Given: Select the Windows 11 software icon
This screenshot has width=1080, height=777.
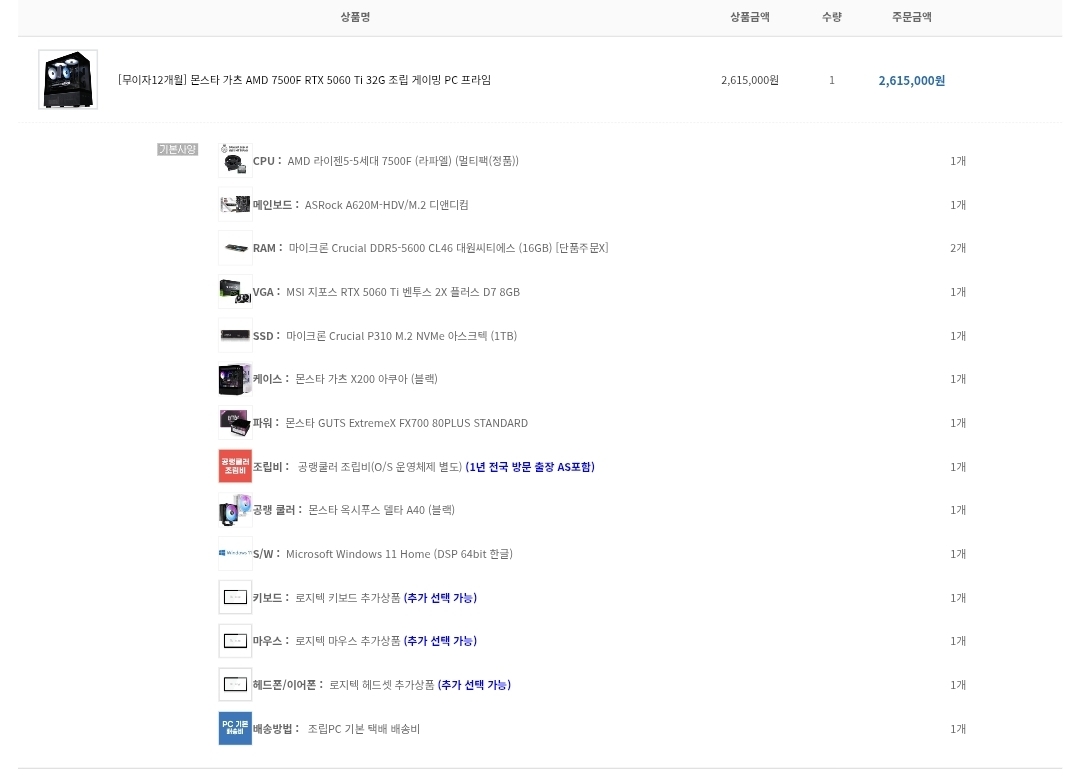Looking at the screenshot, I should click(235, 554).
